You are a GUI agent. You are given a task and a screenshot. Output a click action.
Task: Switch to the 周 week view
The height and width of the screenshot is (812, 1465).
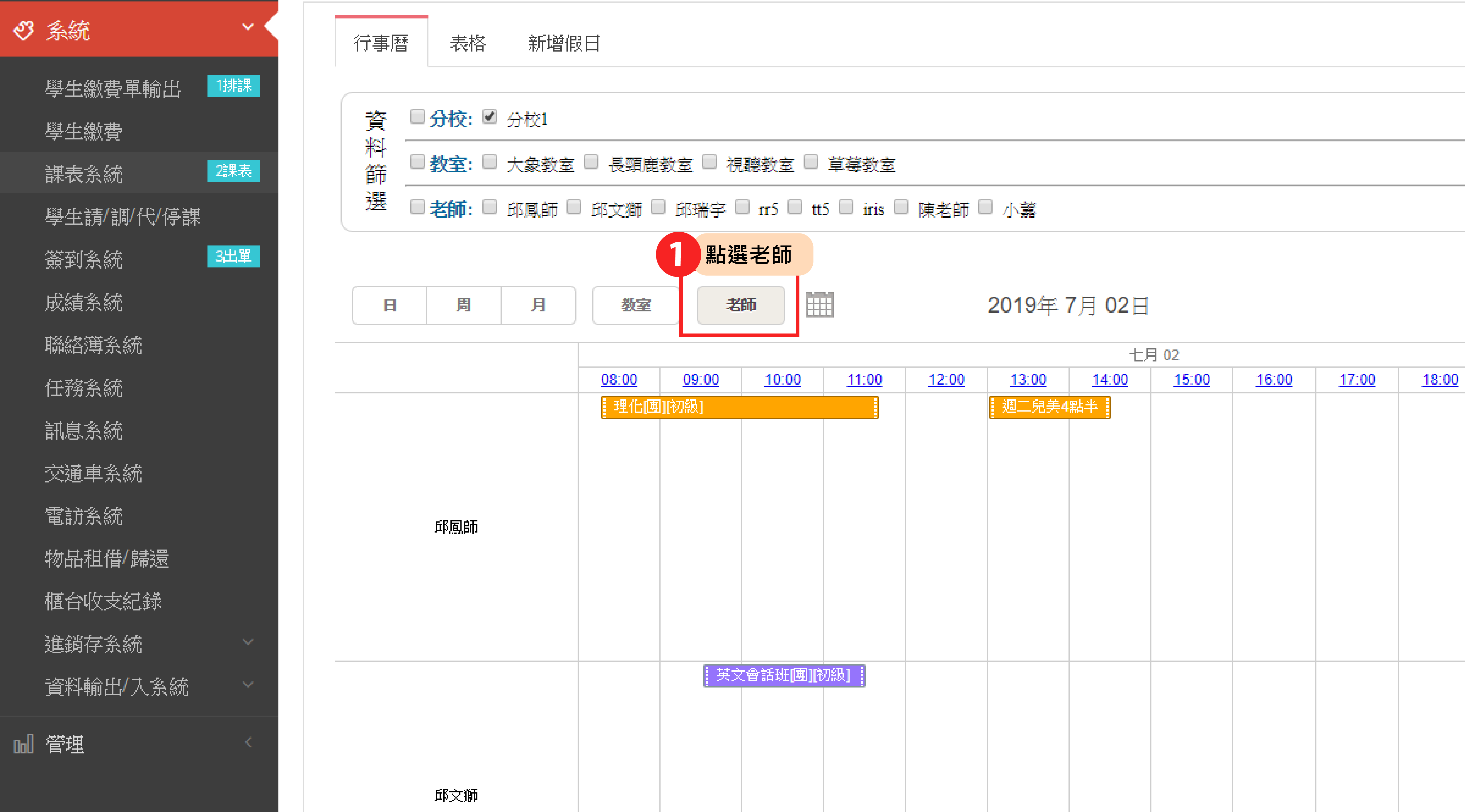pos(464,305)
